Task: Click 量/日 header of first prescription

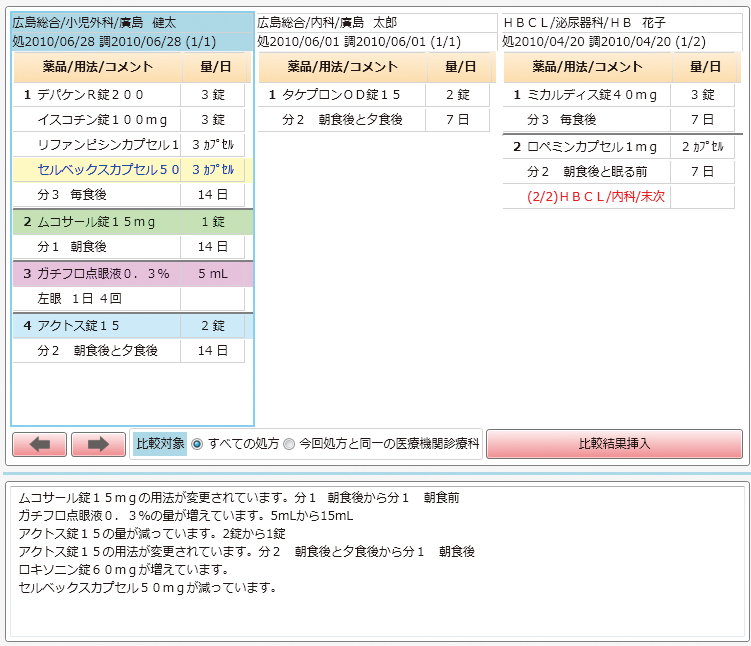Action: pos(216,67)
